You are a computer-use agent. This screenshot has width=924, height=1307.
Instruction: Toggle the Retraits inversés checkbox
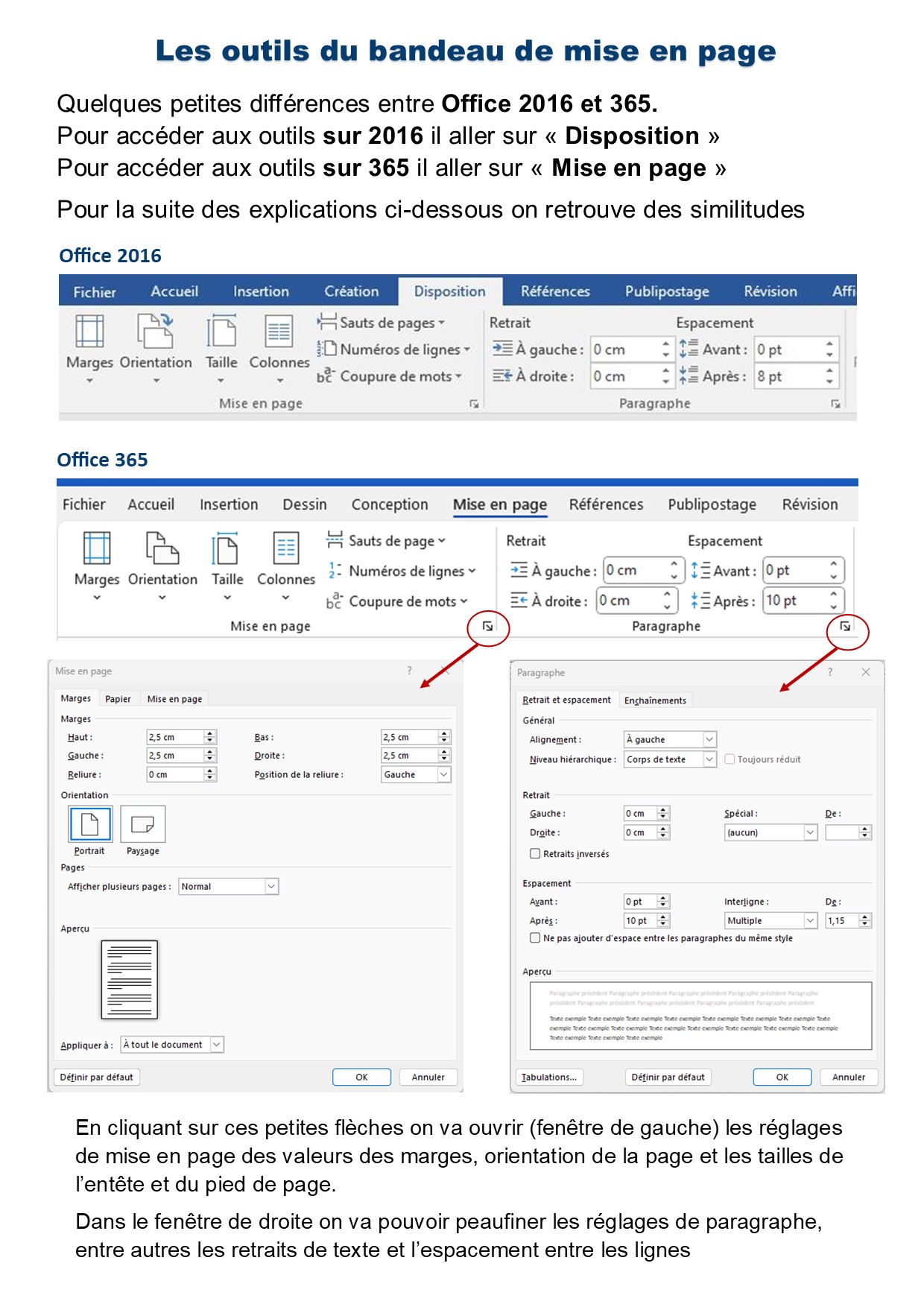coord(535,854)
